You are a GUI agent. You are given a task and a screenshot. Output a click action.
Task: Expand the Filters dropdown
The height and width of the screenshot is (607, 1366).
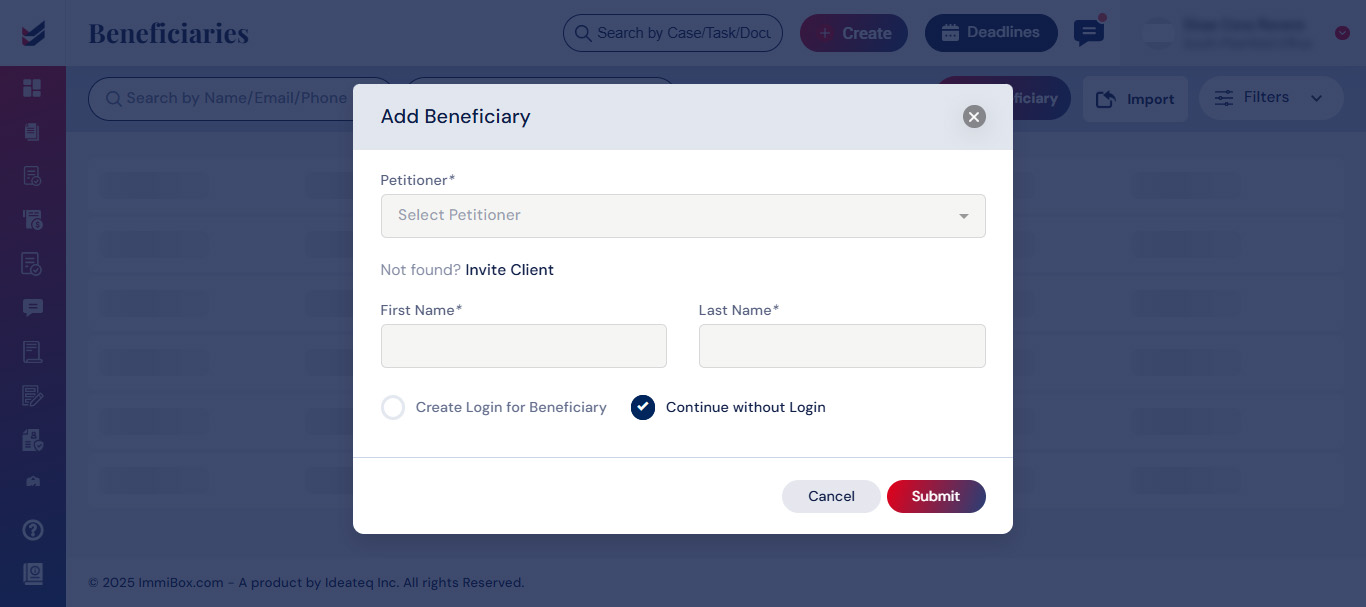(x=1271, y=98)
